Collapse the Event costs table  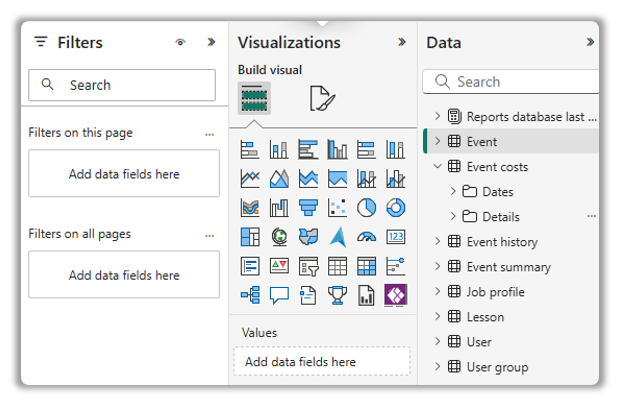coord(437,166)
